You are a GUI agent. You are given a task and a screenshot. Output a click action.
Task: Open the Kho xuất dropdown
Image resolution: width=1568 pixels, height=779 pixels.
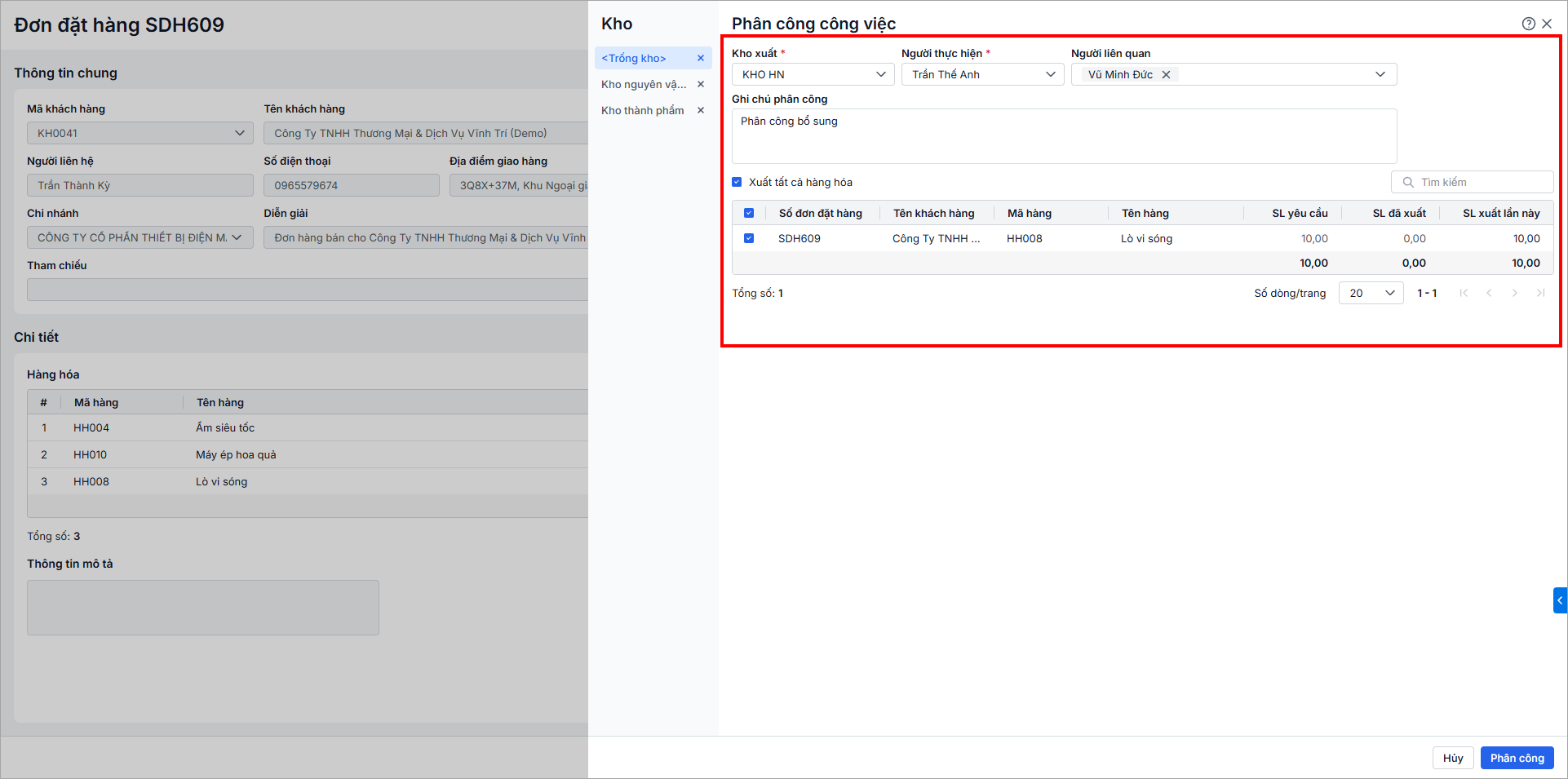(x=813, y=74)
